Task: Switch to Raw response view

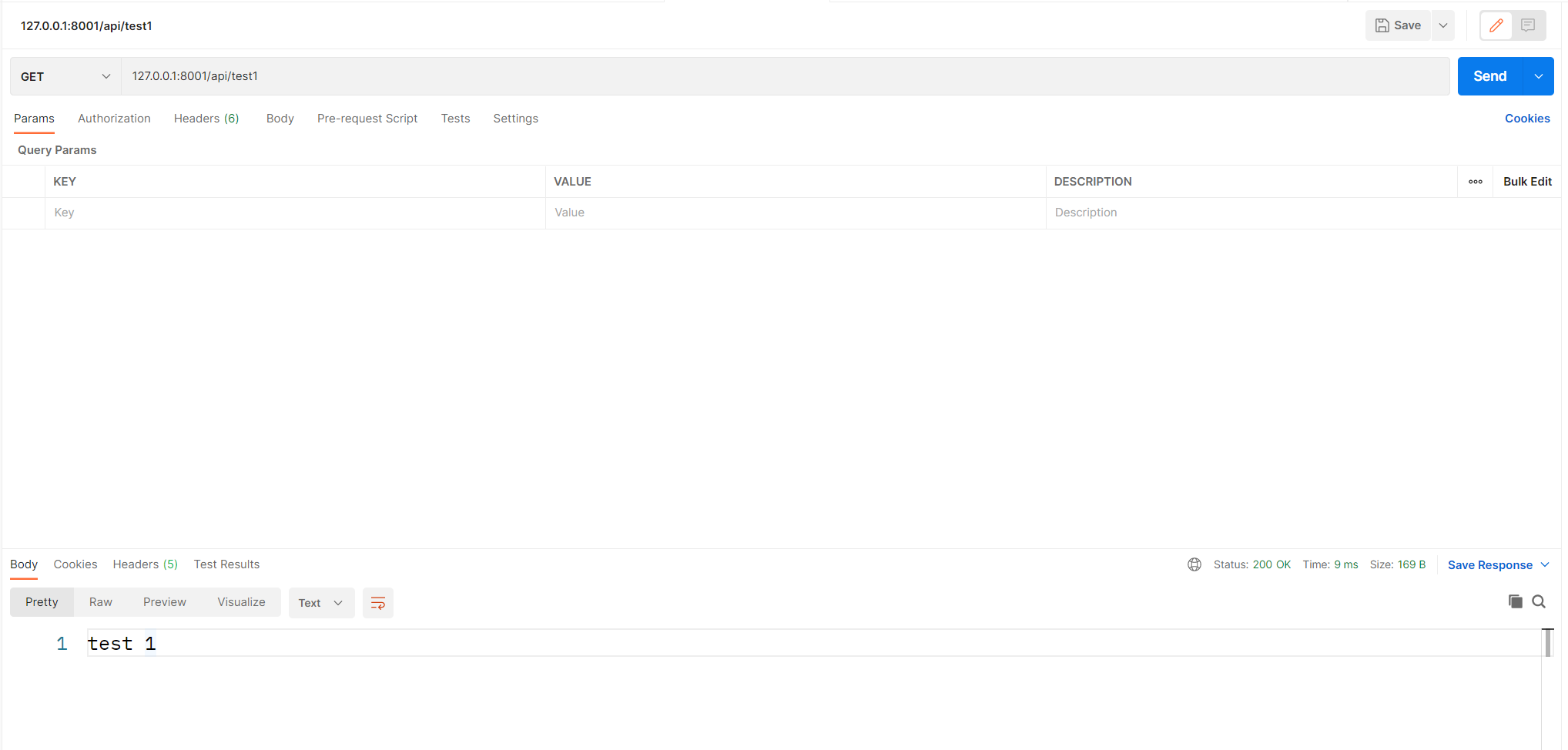Action: click(101, 602)
